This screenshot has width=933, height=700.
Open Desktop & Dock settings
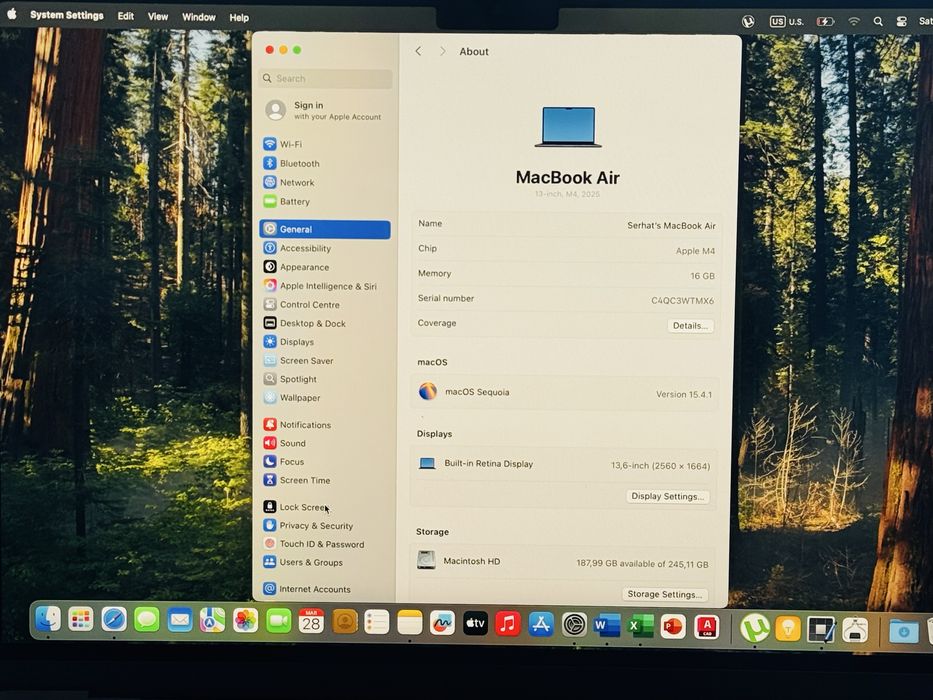[312, 323]
